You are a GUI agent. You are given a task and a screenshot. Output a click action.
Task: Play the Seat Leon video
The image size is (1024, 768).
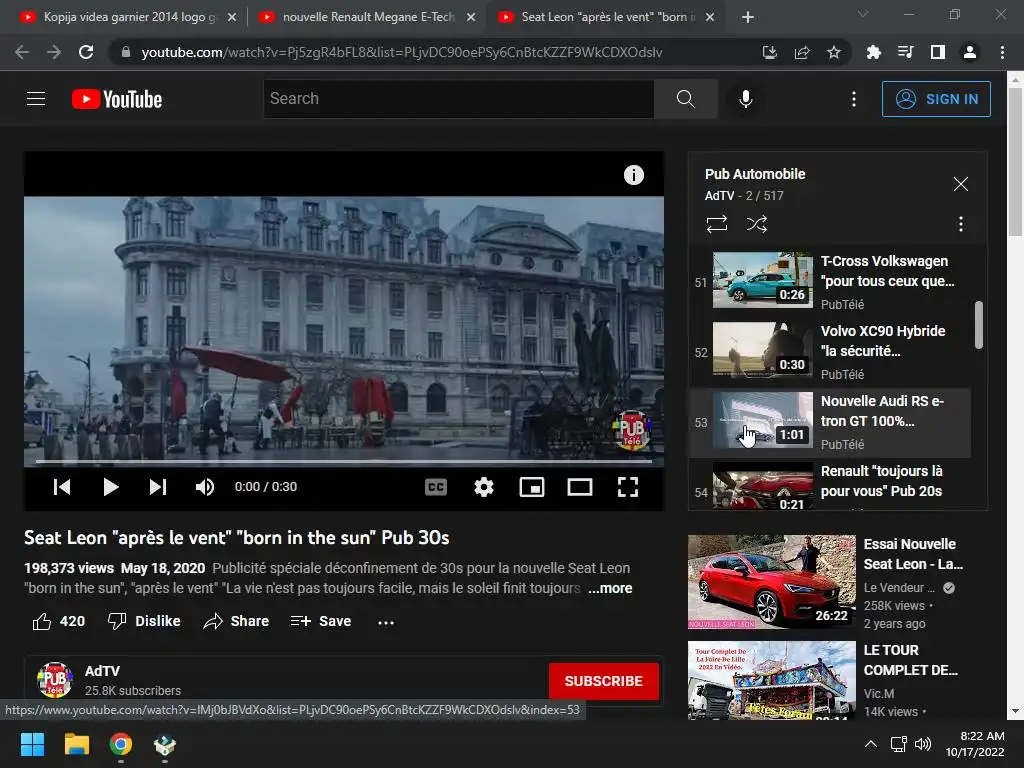(110, 487)
